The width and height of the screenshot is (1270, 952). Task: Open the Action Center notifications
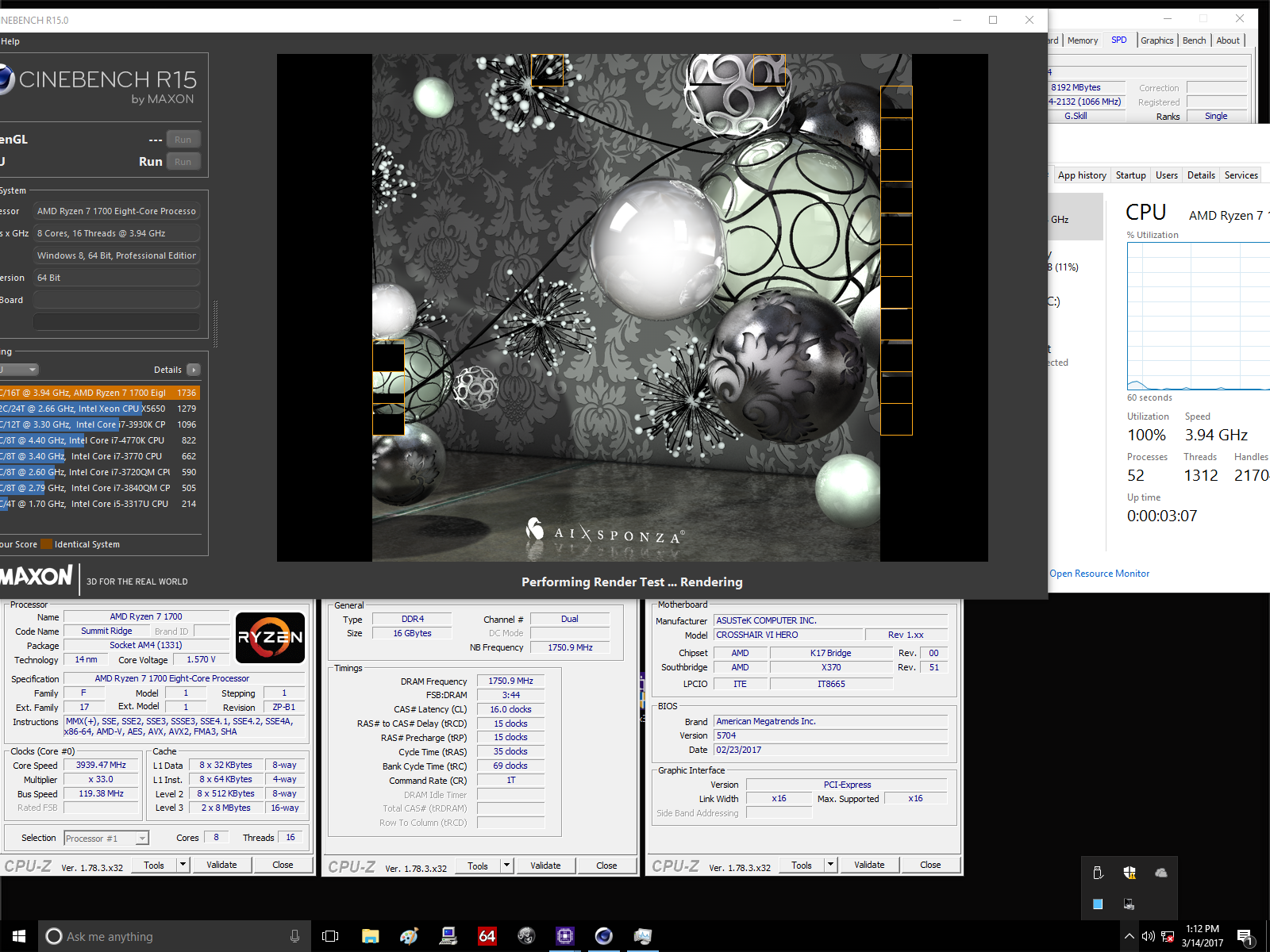pos(1245,937)
